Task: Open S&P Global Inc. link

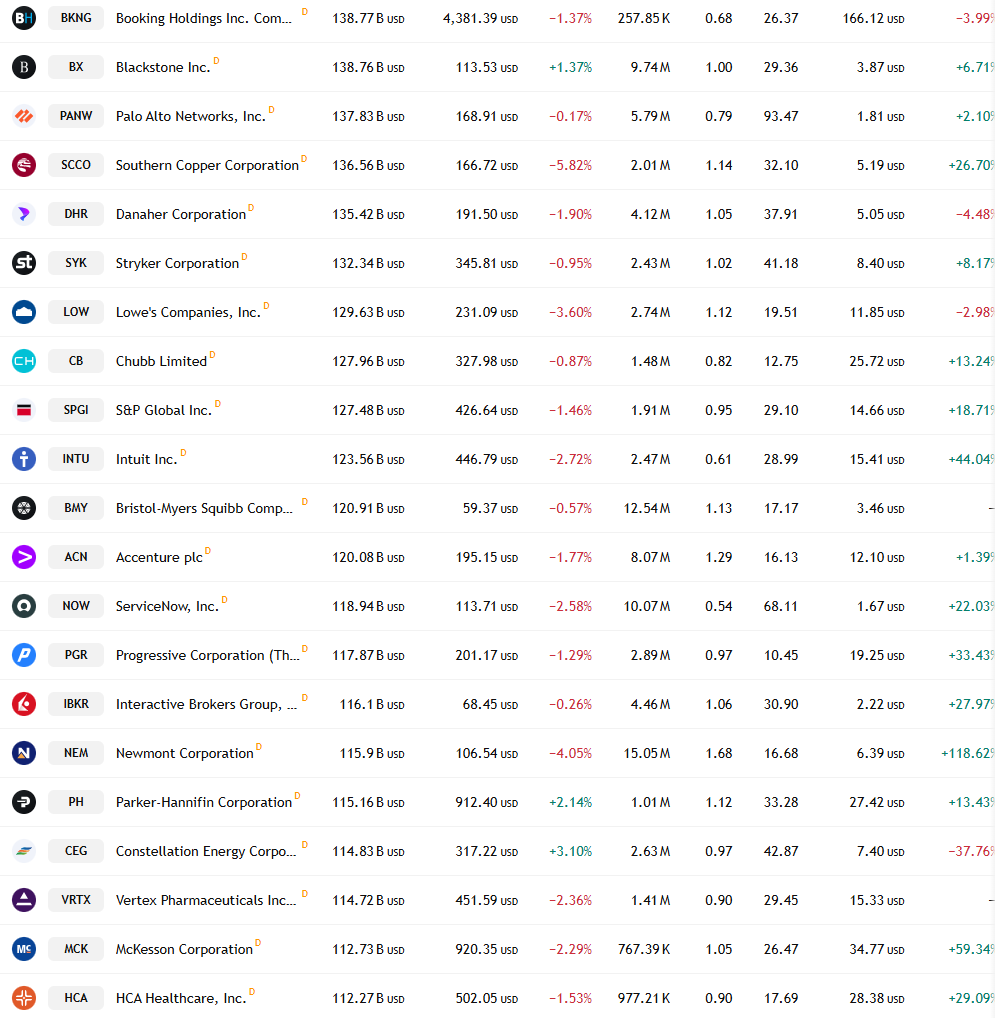Action: coord(164,410)
